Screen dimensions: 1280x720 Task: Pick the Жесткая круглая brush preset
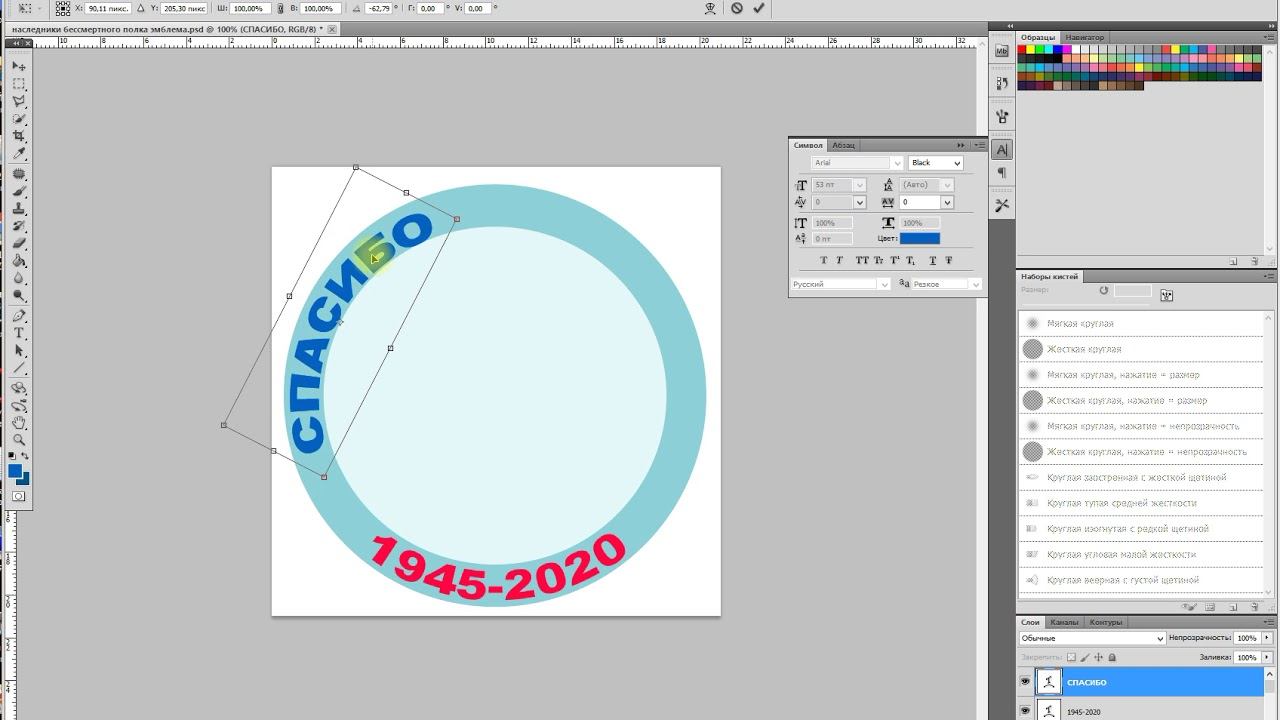pyautogui.click(x=1141, y=349)
